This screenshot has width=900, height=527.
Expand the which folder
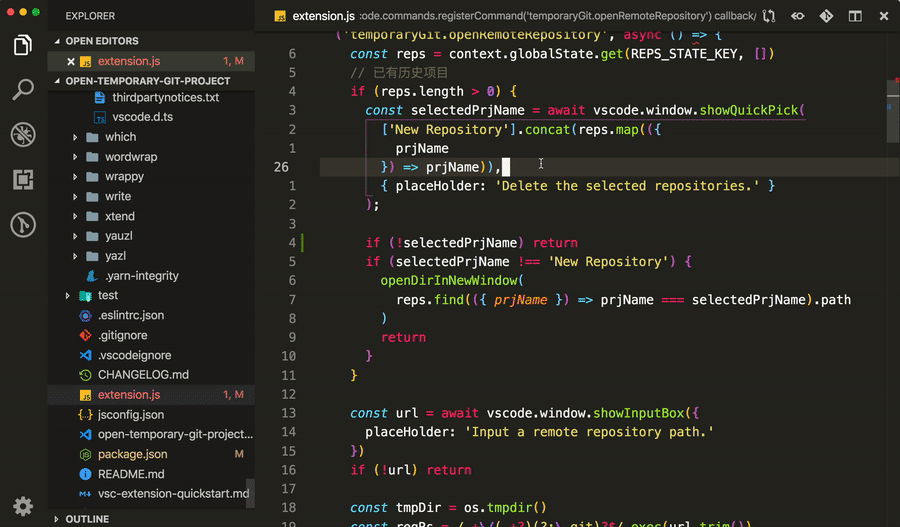(75, 137)
